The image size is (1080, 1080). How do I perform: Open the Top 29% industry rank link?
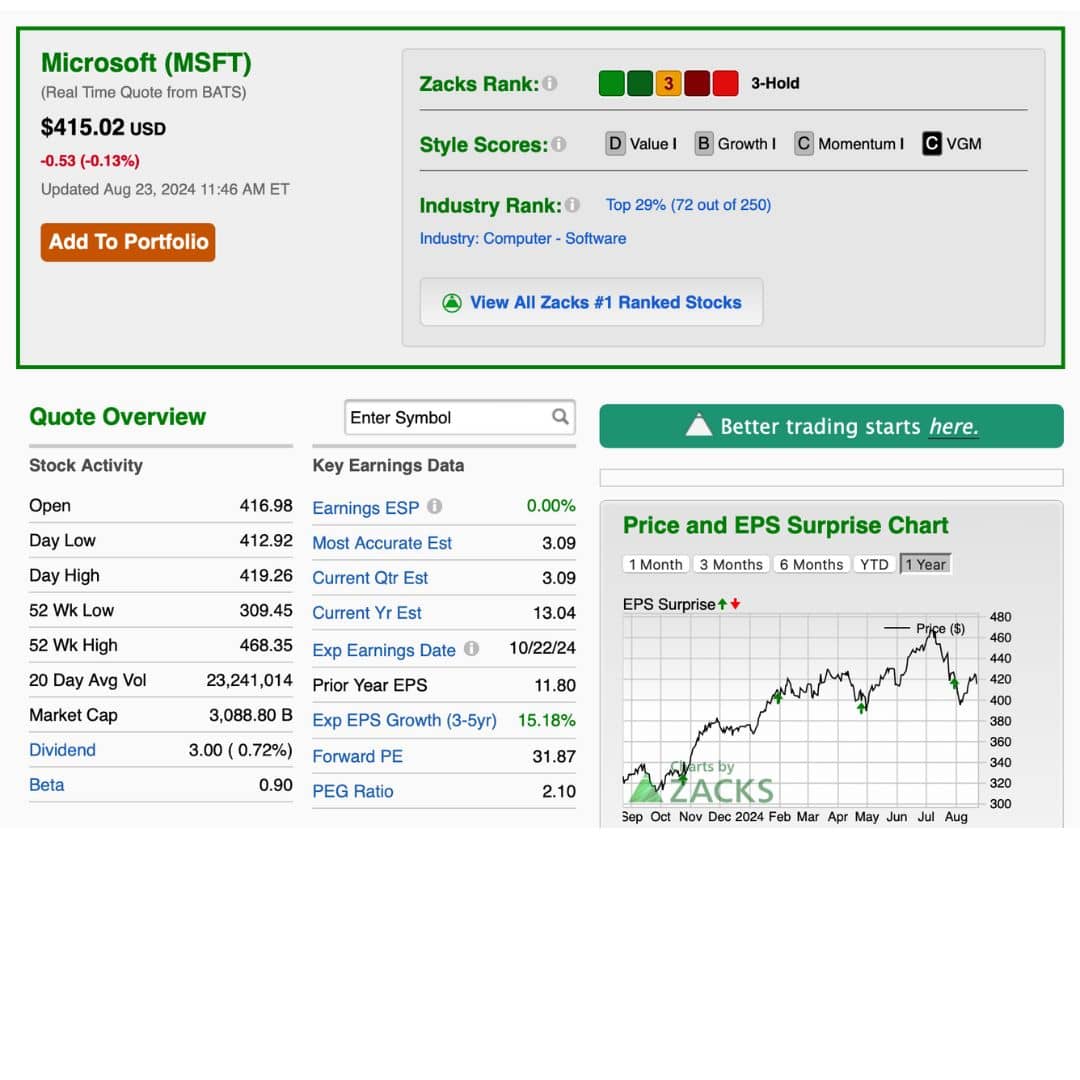pyautogui.click(x=688, y=205)
